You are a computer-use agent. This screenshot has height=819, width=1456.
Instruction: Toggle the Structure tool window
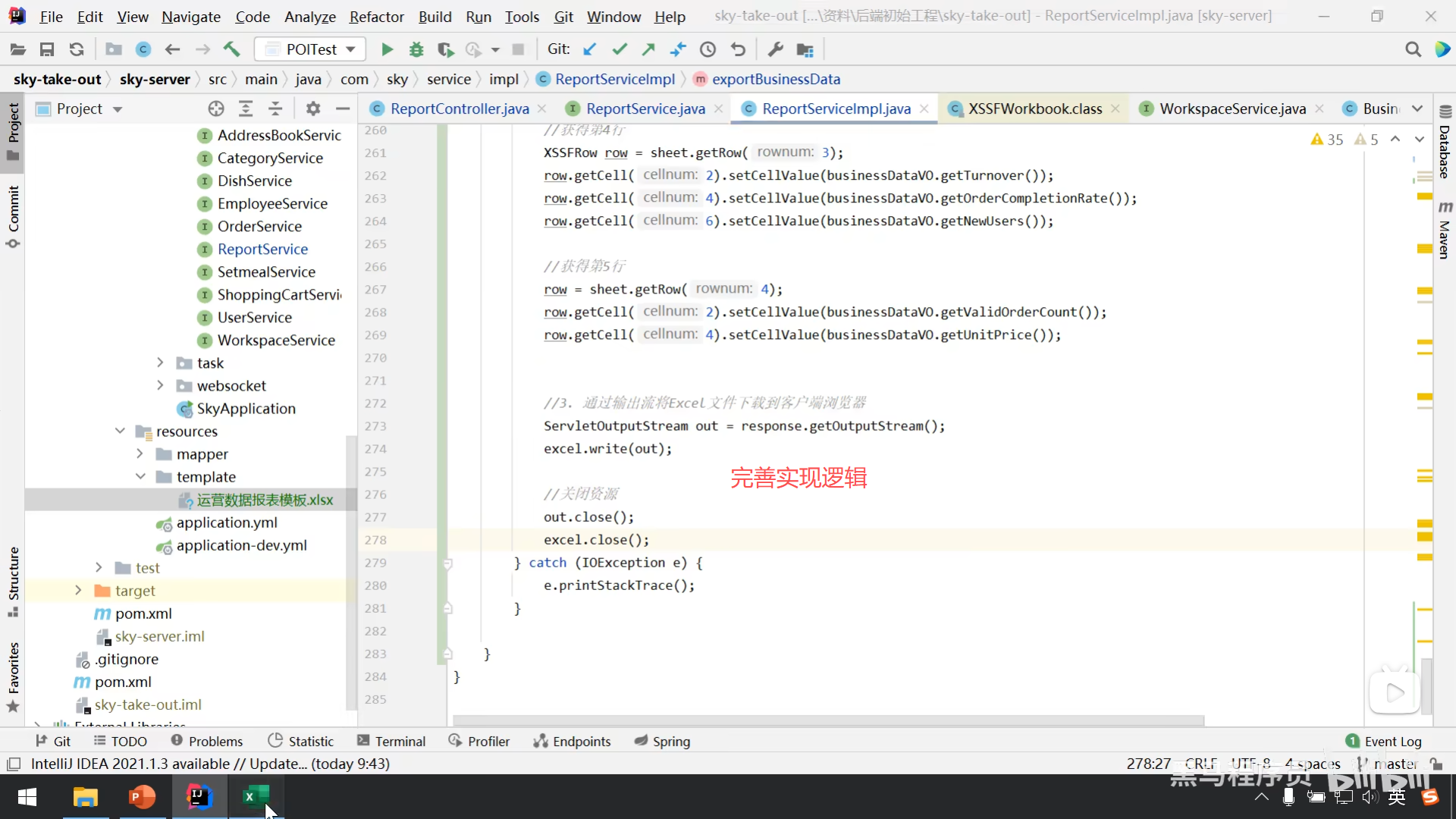(13, 581)
